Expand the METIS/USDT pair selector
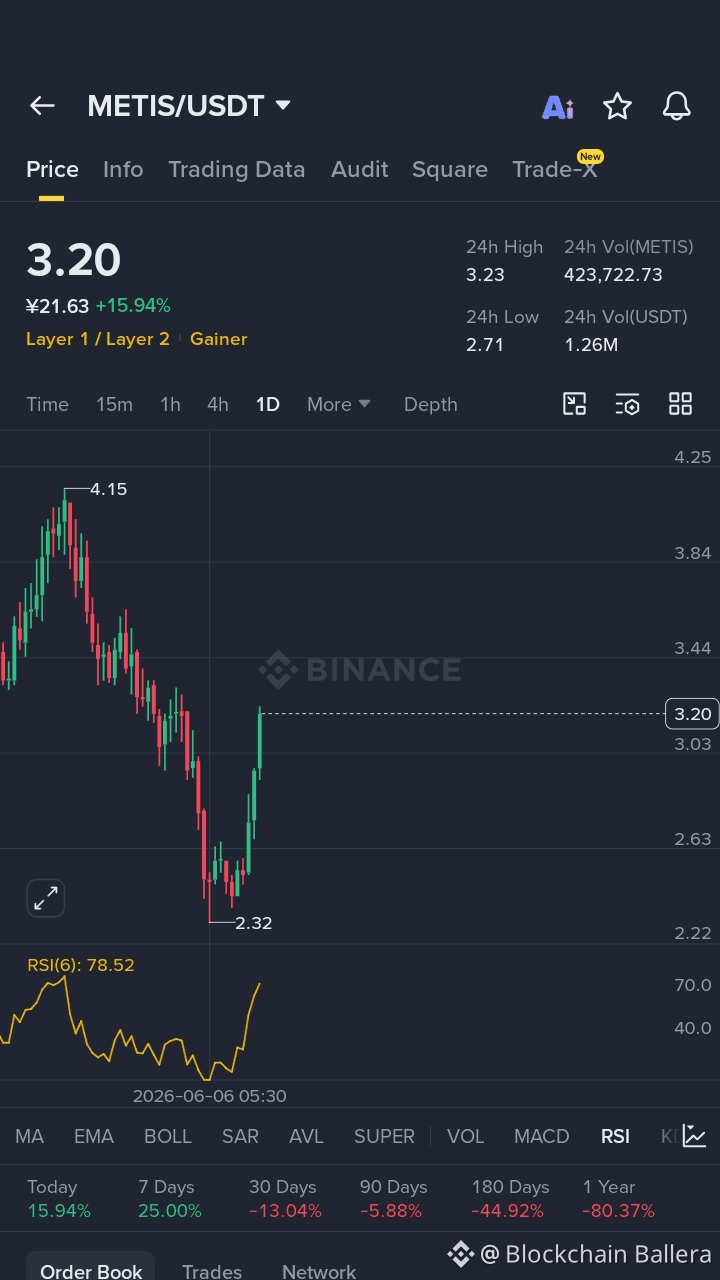Screen dimensions: 720x1280 pos(189,106)
